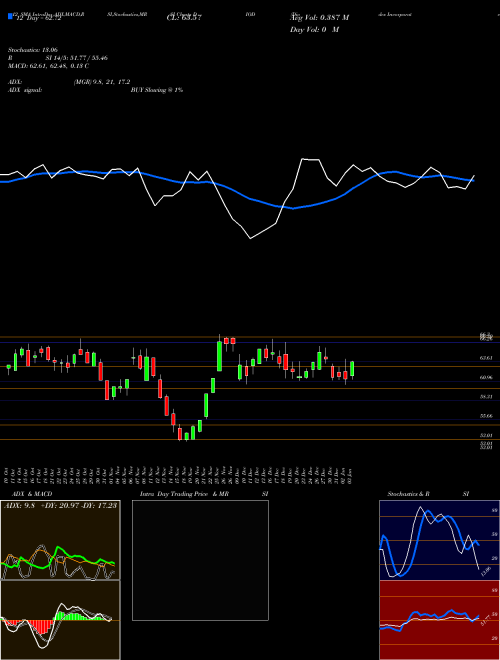Click the 'Avg Vol: 0.387 M' label
The image size is (500, 660).
(x=319, y=18)
